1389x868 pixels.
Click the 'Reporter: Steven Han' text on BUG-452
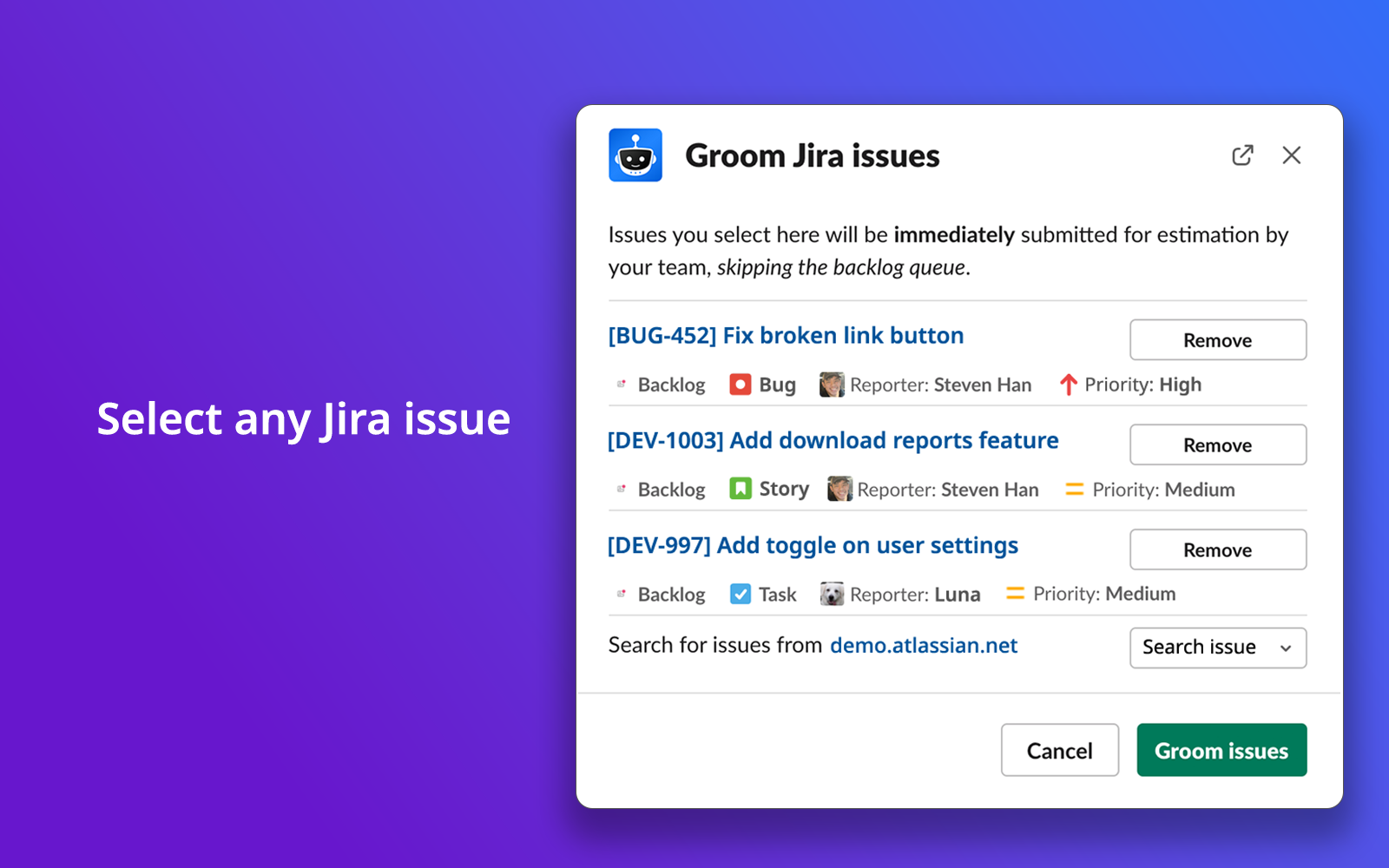point(941,385)
